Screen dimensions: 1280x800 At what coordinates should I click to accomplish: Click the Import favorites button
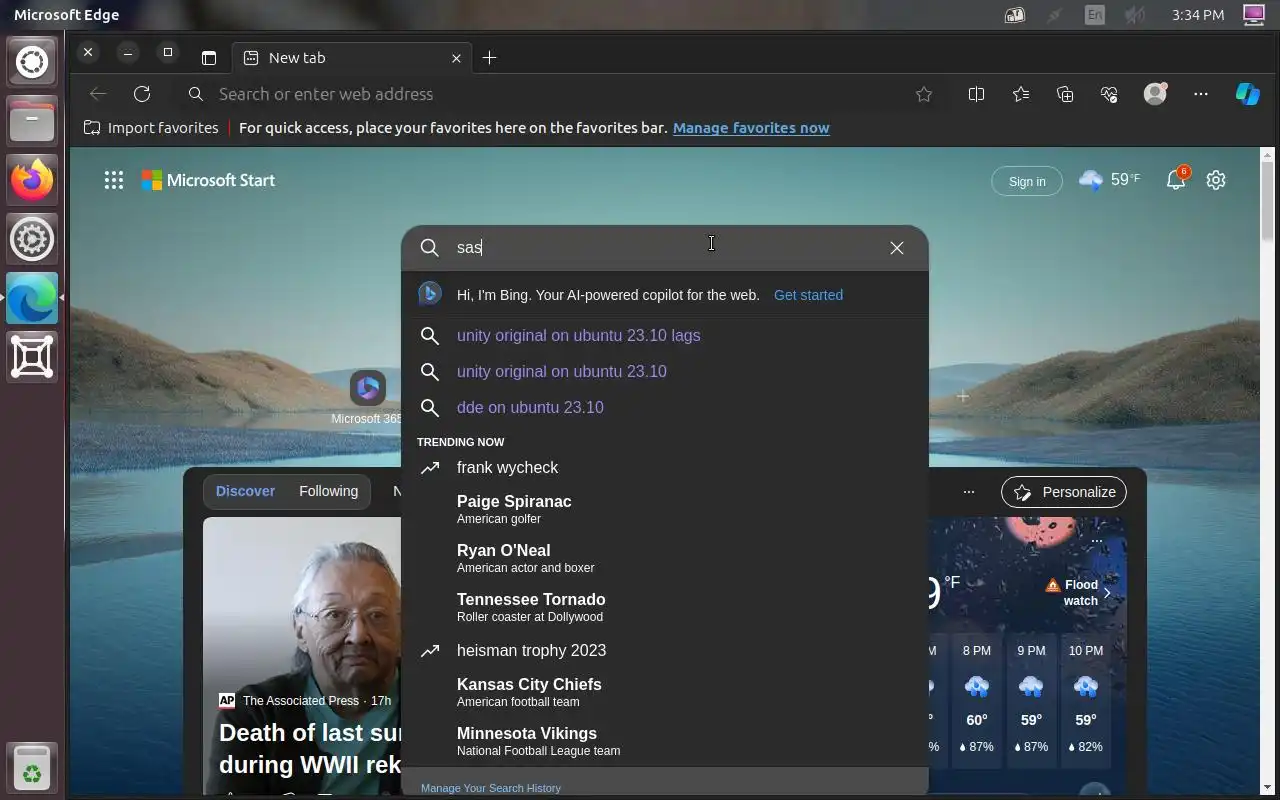point(151,128)
